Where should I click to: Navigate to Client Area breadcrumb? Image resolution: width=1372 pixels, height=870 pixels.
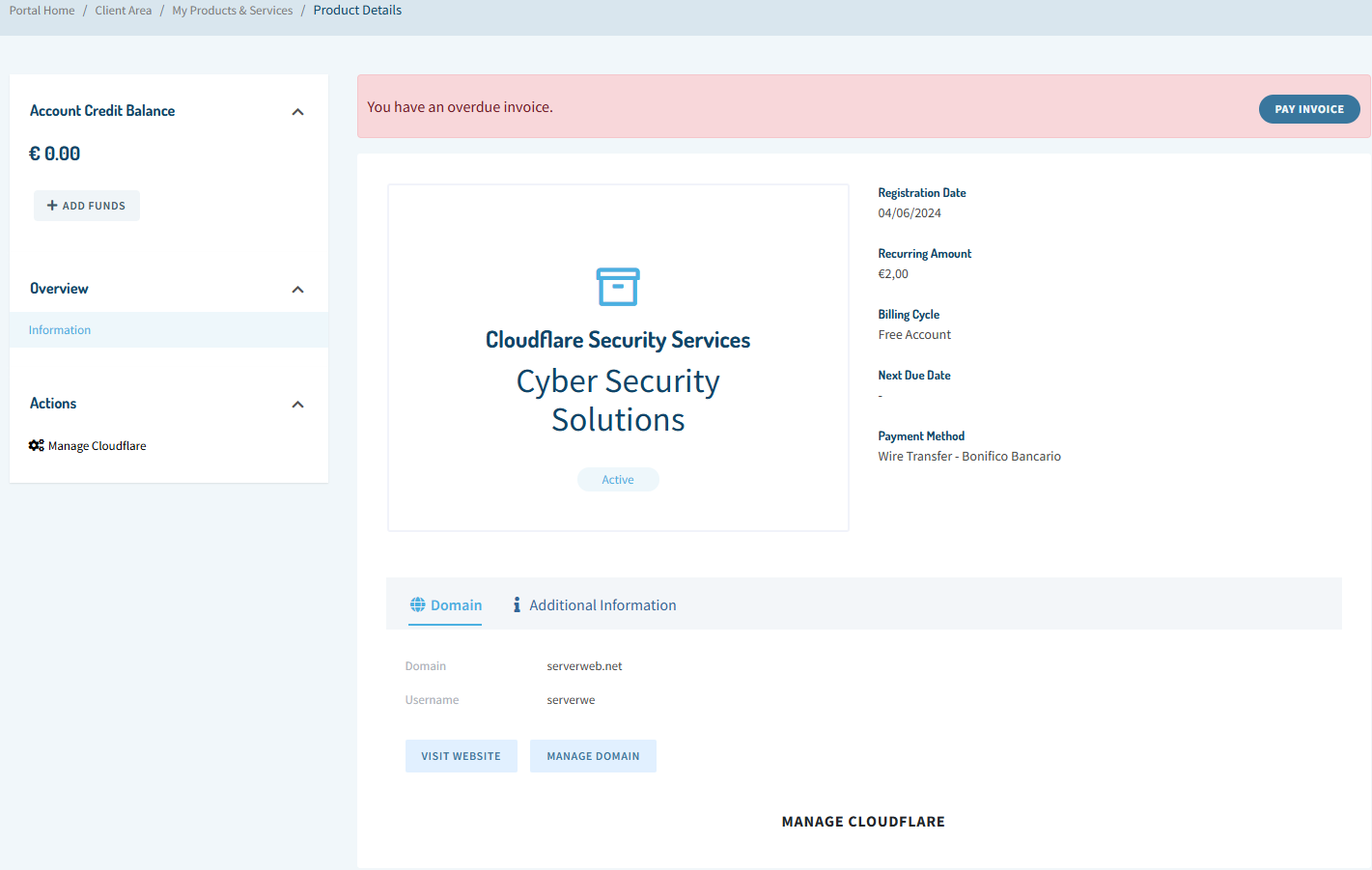coord(124,11)
